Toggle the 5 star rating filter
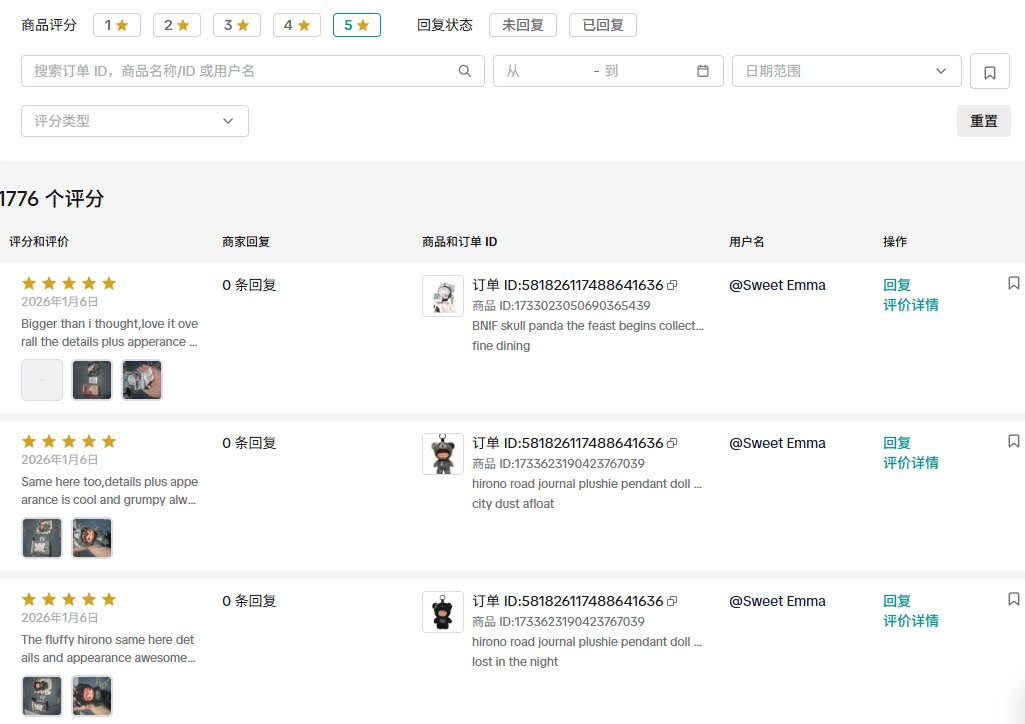This screenshot has height=724, width=1025. point(356,25)
